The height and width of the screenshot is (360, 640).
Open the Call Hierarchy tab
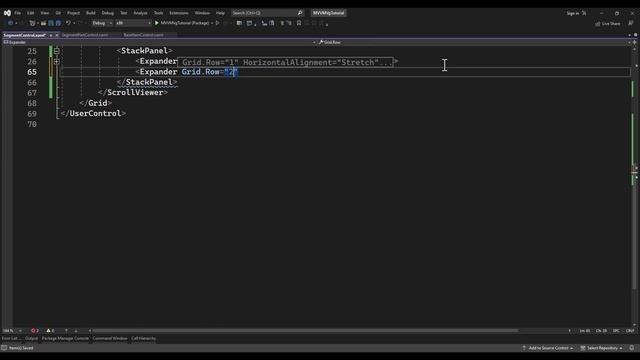[143, 338]
